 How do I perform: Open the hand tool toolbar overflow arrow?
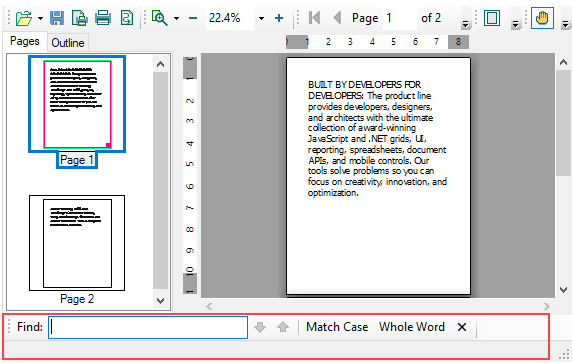pyautogui.click(x=565, y=24)
